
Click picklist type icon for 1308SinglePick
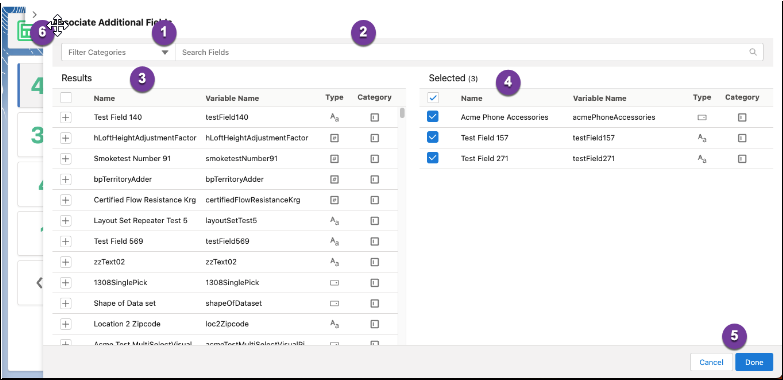point(335,283)
